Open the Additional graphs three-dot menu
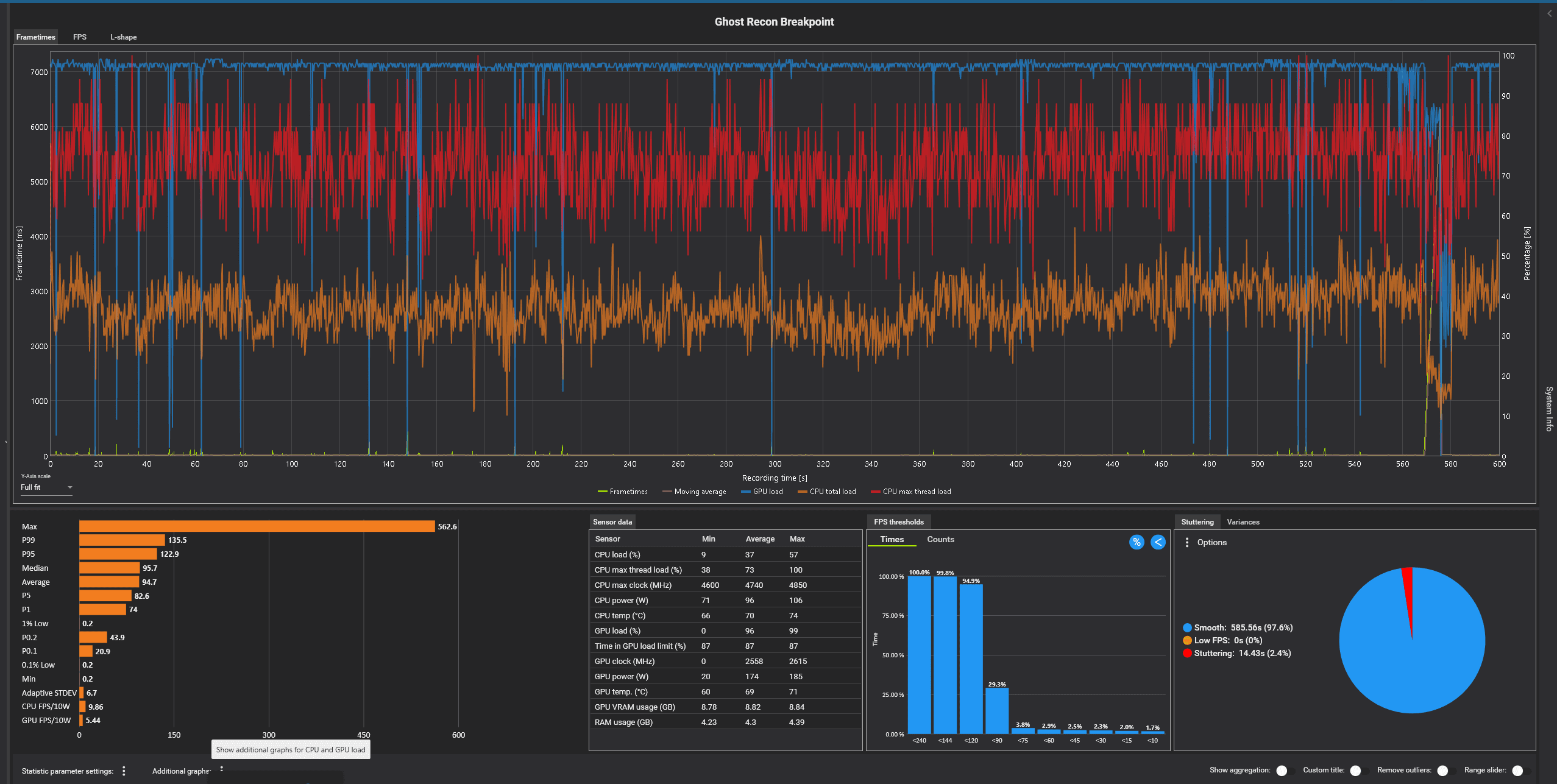Image resolution: width=1557 pixels, height=784 pixels. 221,769
